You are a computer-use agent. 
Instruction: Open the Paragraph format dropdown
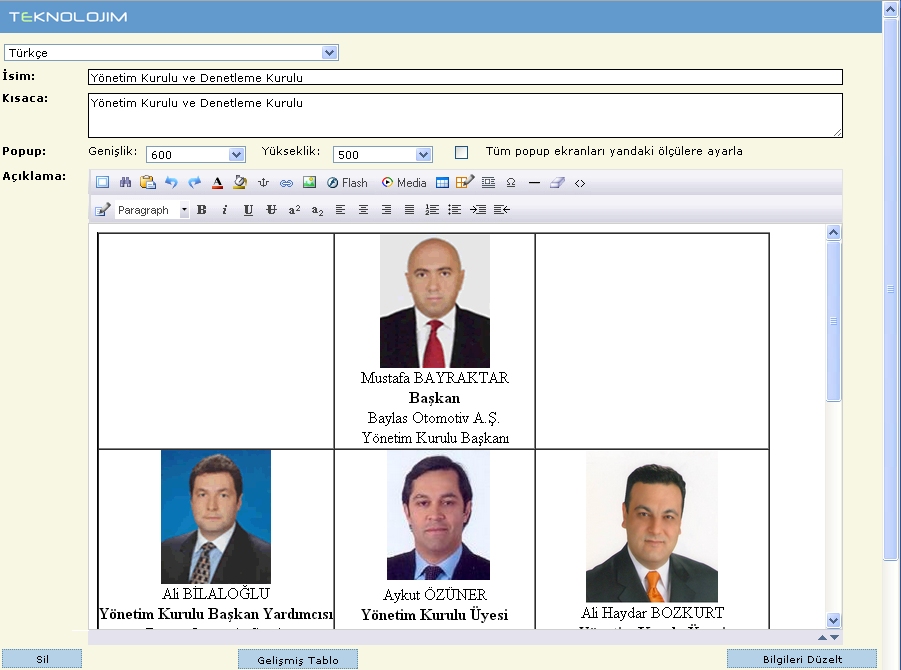(x=152, y=210)
